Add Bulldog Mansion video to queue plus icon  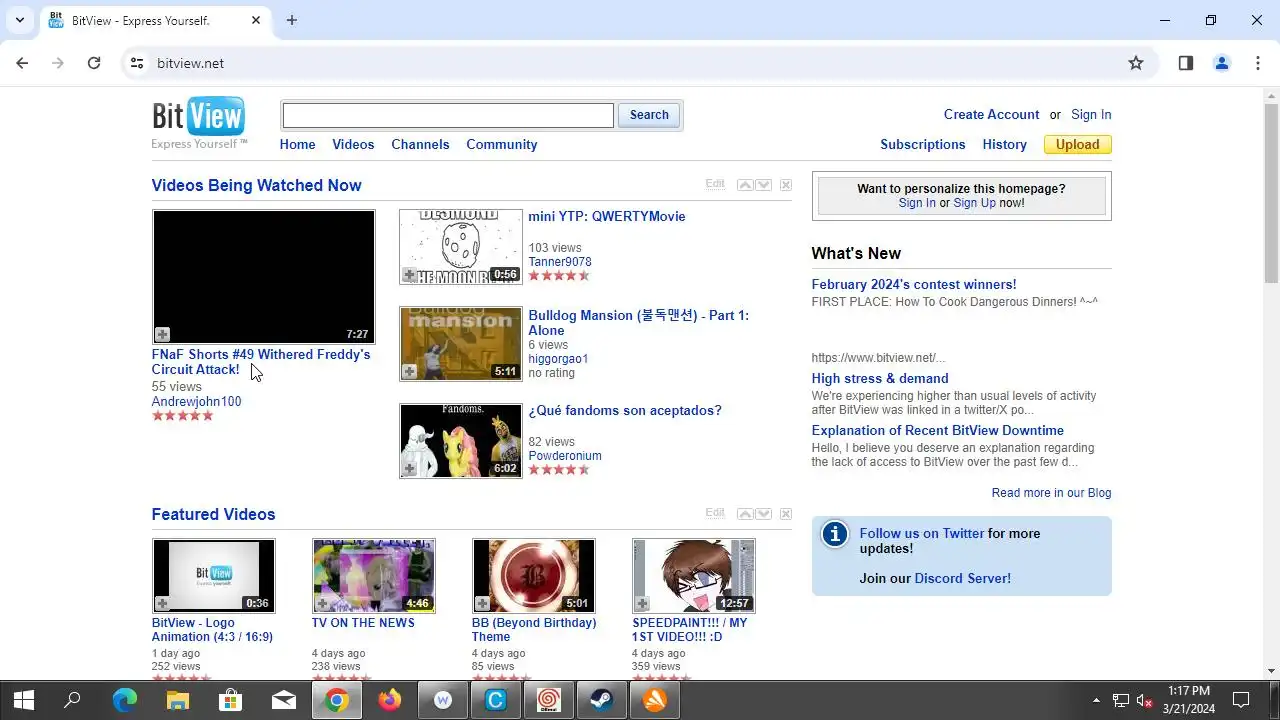[x=409, y=372]
